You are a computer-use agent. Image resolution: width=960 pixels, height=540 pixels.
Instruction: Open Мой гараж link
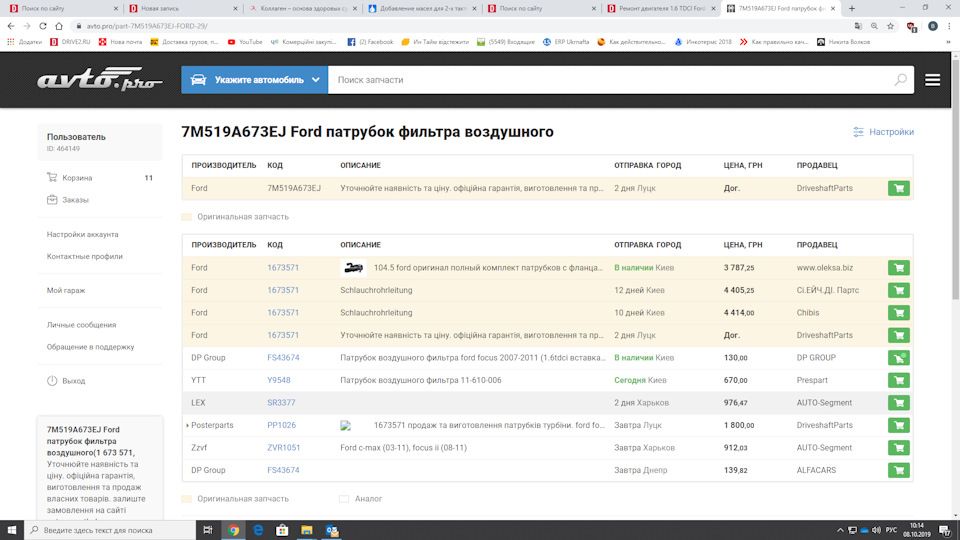pyautogui.click(x=66, y=291)
